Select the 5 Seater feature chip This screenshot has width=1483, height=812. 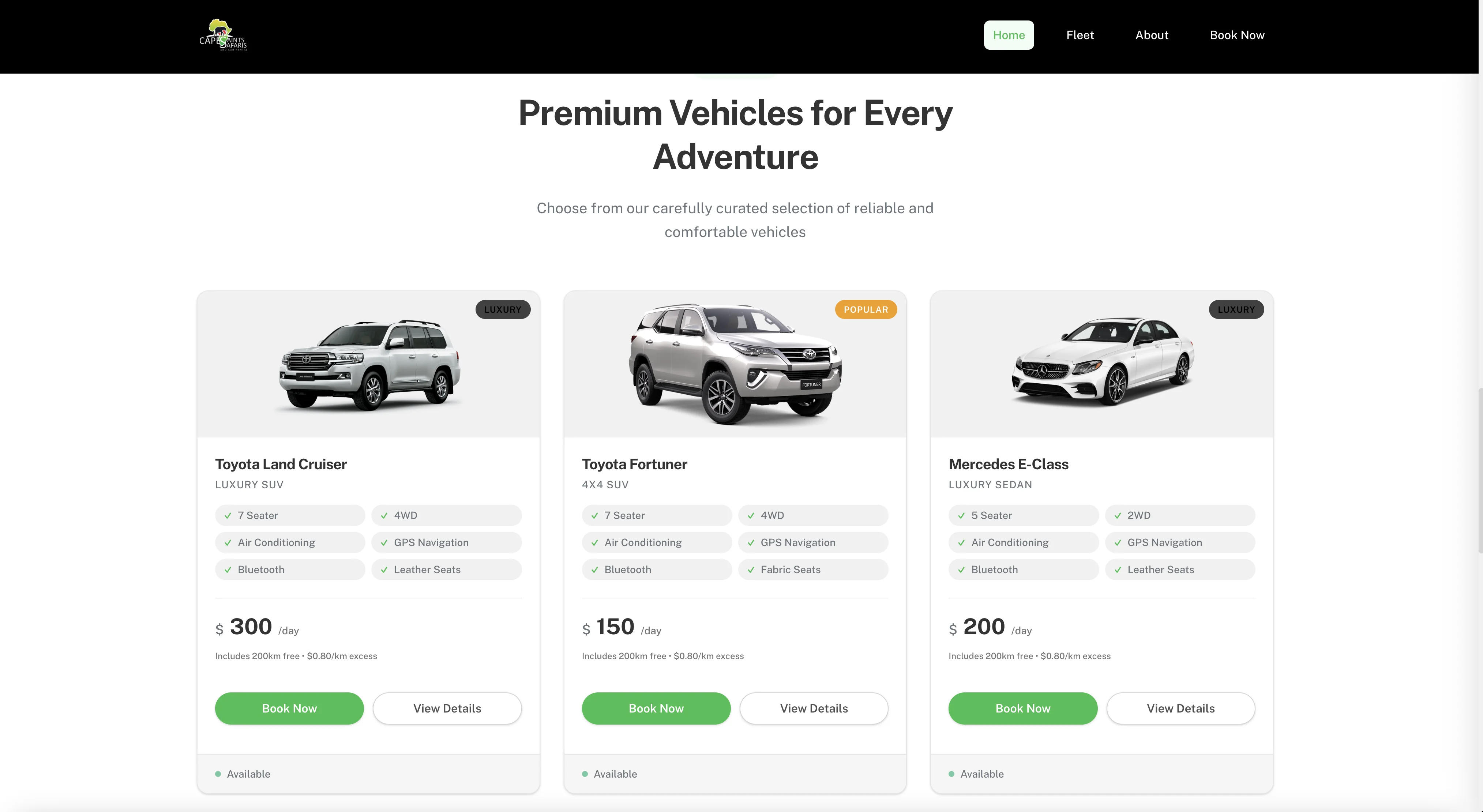click(x=1023, y=516)
